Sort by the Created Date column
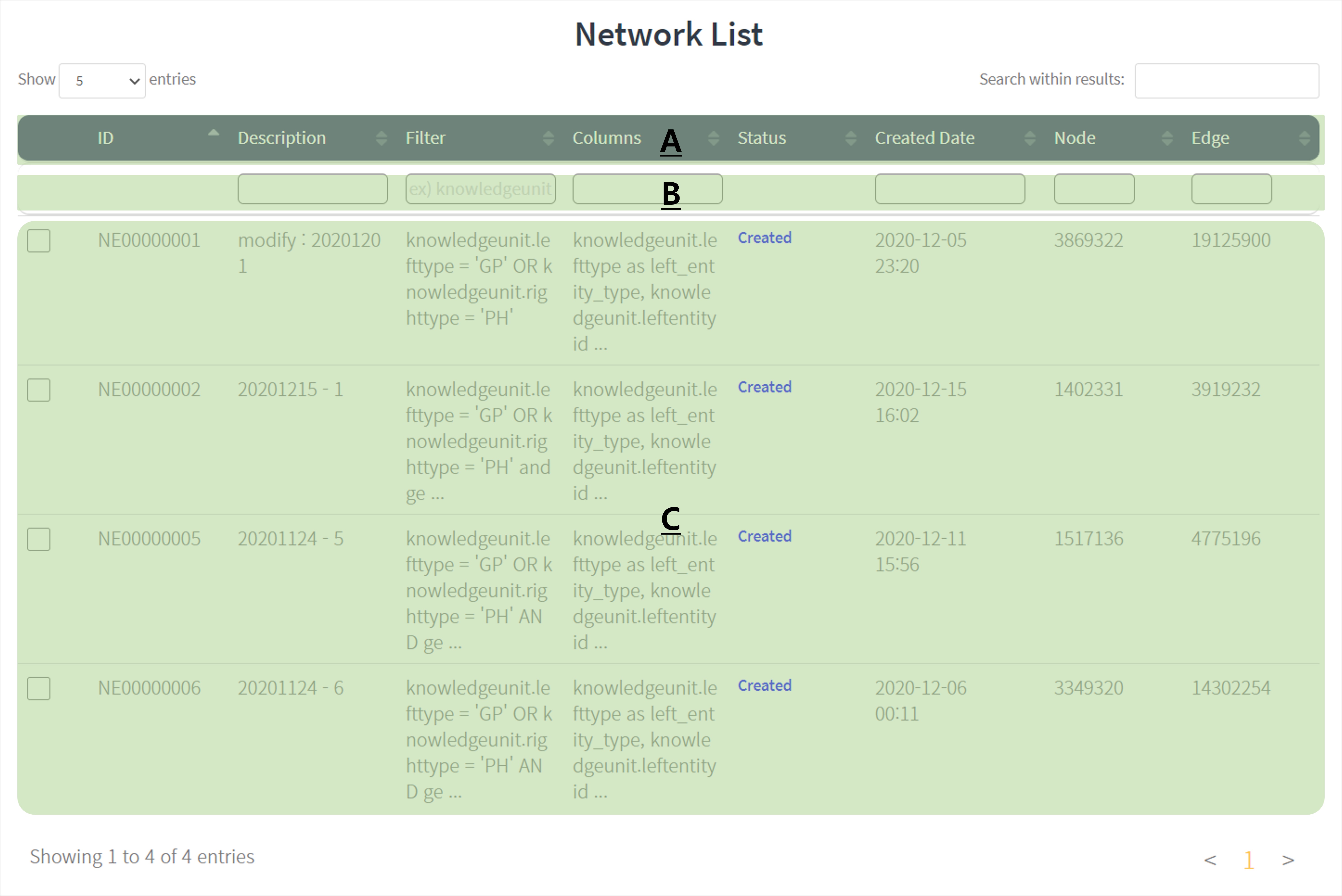 (x=1029, y=138)
